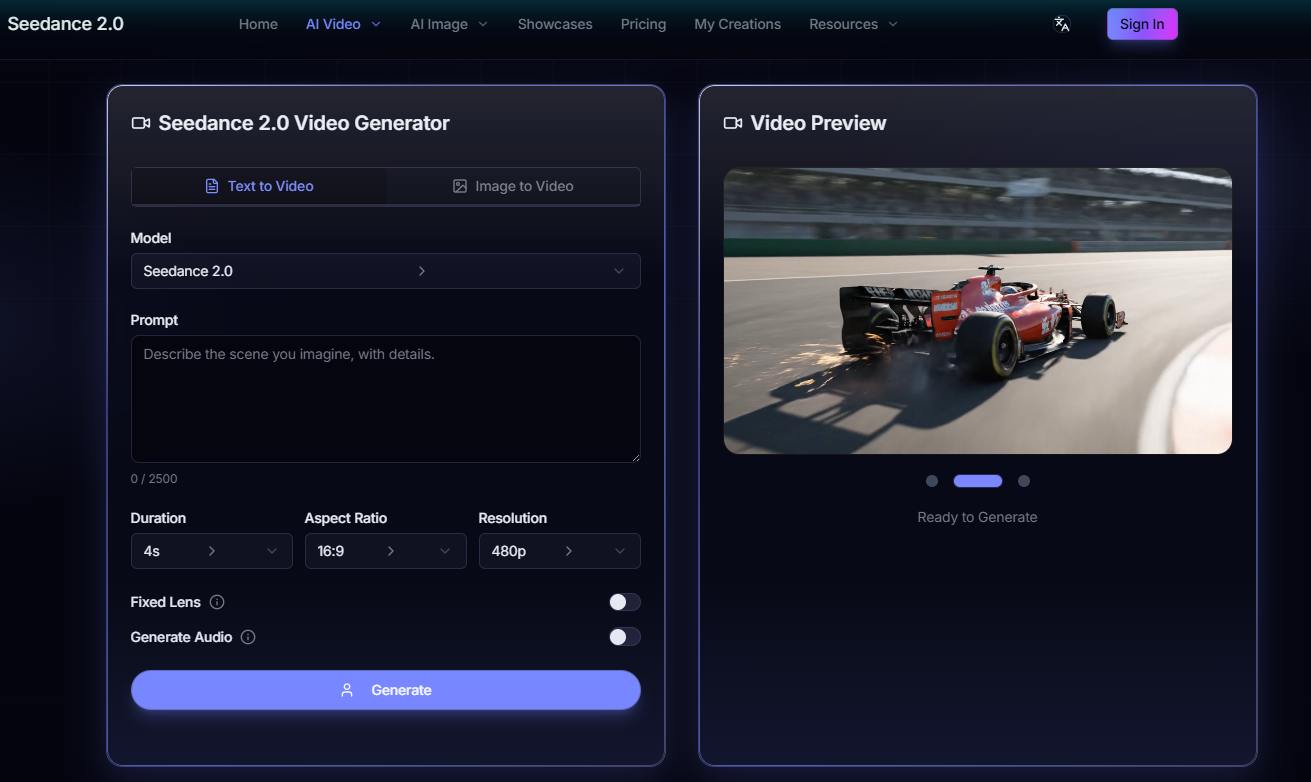Click the person icon inside the Generate button
This screenshot has height=782, width=1311.
click(347, 689)
